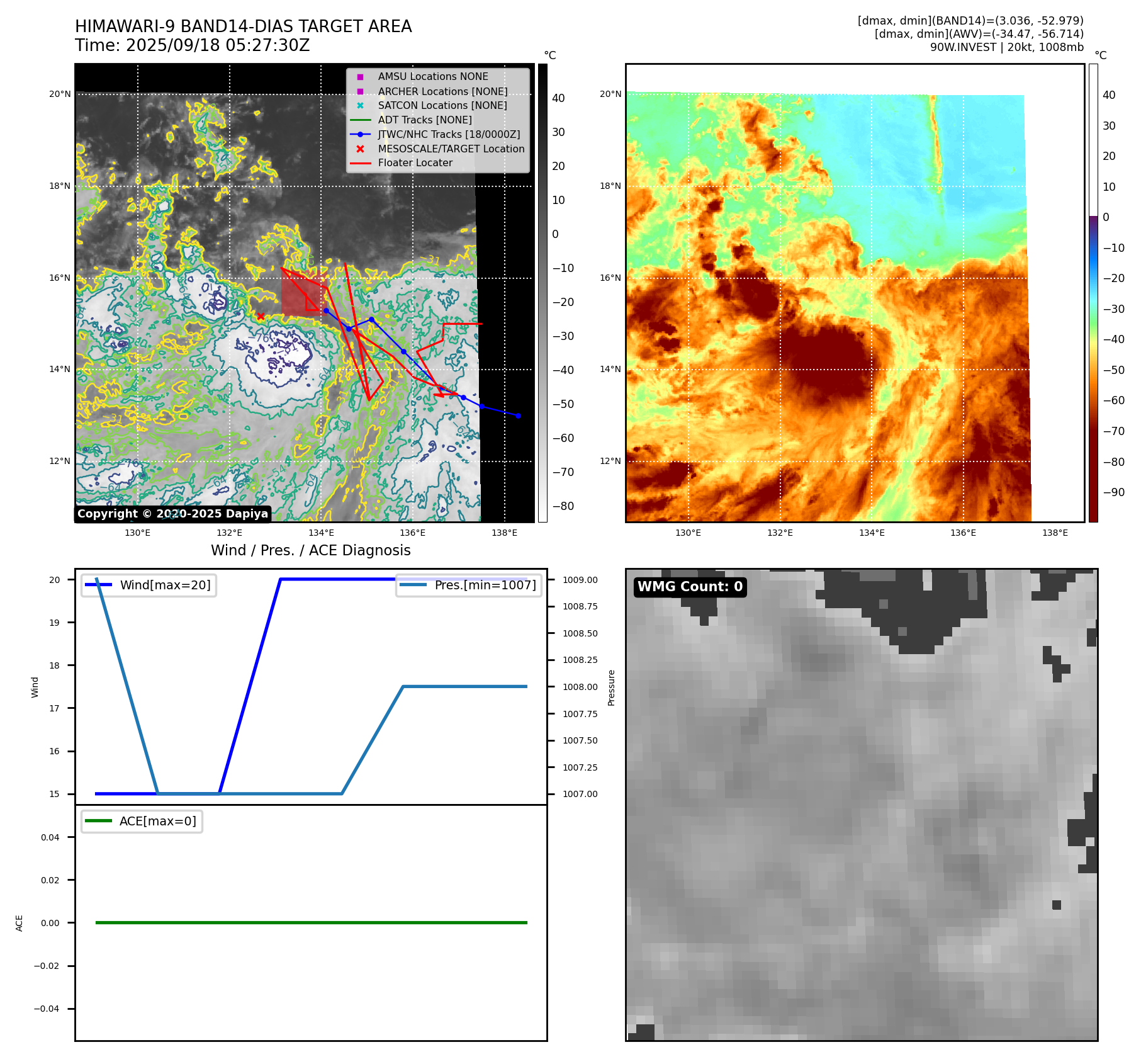Click the cyan x beside SATCON Locations

click(360, 106)
